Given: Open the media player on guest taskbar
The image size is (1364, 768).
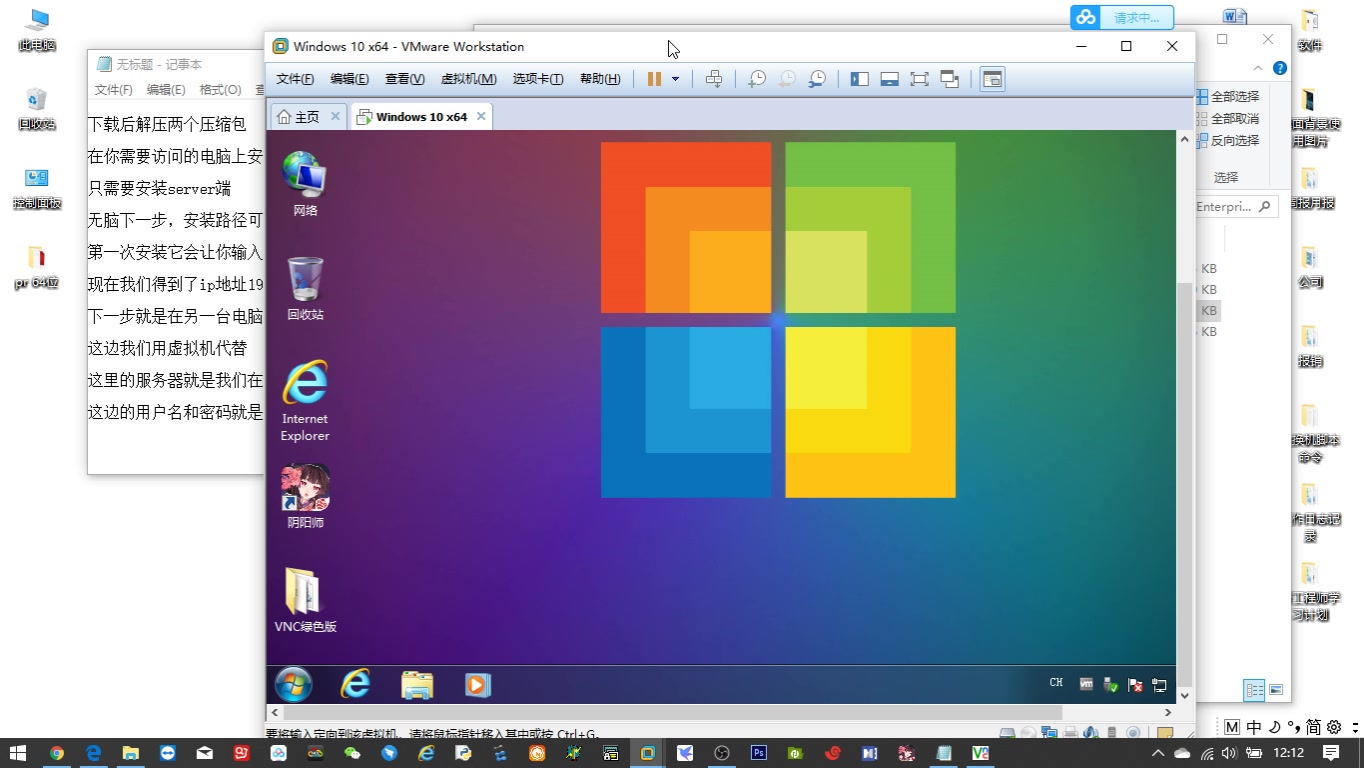Looking at the screenshot, I should tap(477, 684).
